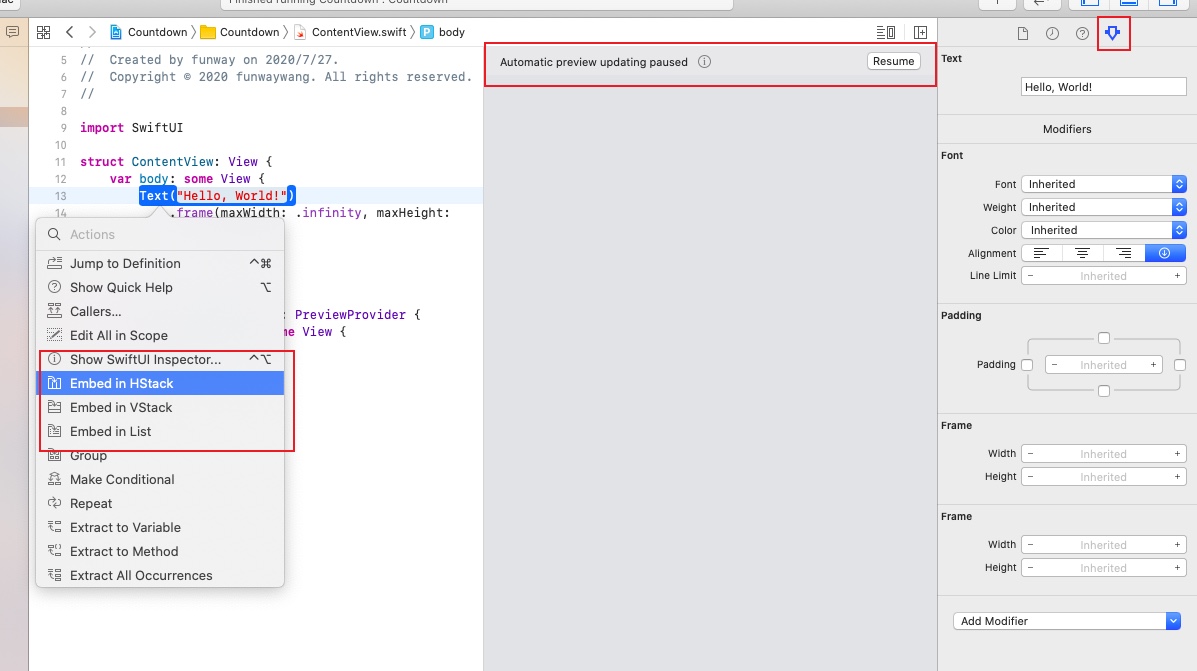Expand the Add Modifier dropdown
Screen dimensions: 1197x671
pos(1066,621)
